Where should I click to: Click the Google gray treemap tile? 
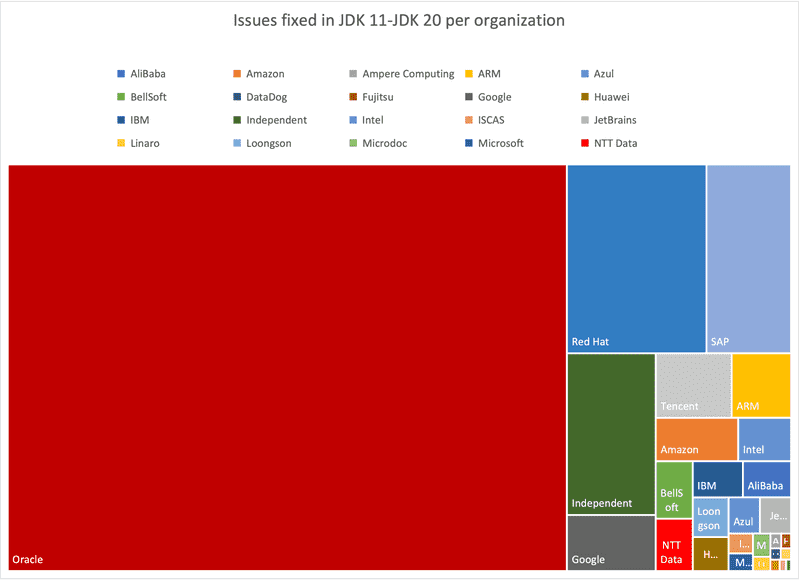click(611, 542)
